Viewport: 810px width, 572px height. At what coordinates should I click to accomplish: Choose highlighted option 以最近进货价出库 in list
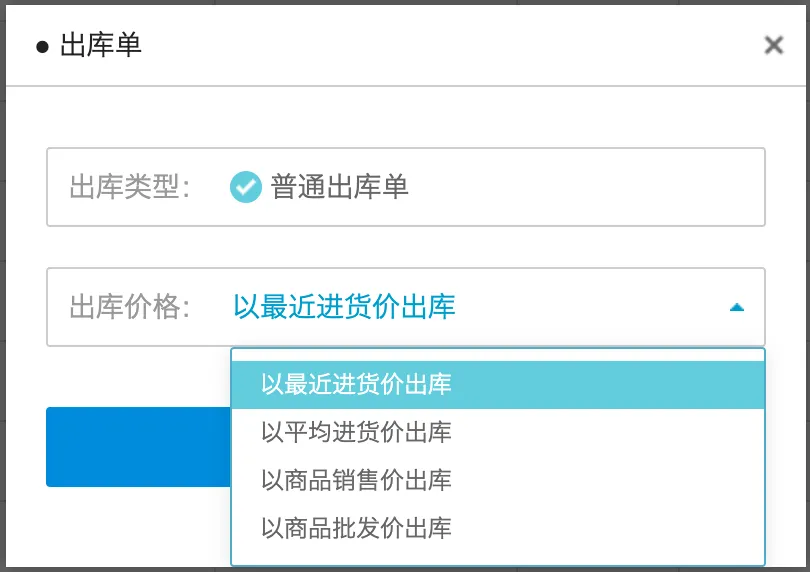356,384
